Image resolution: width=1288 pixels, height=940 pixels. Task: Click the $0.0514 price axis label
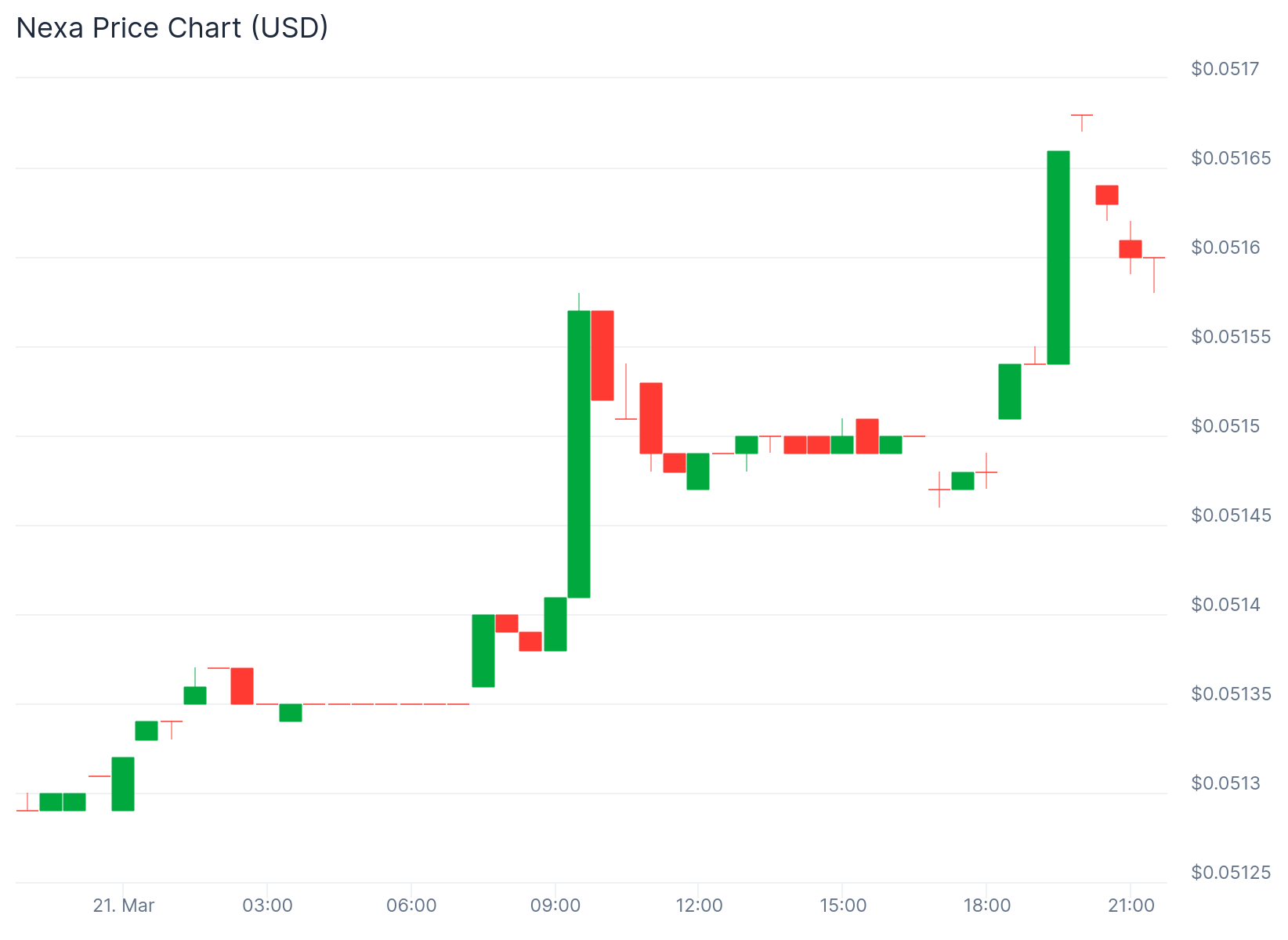point(1225,605)
